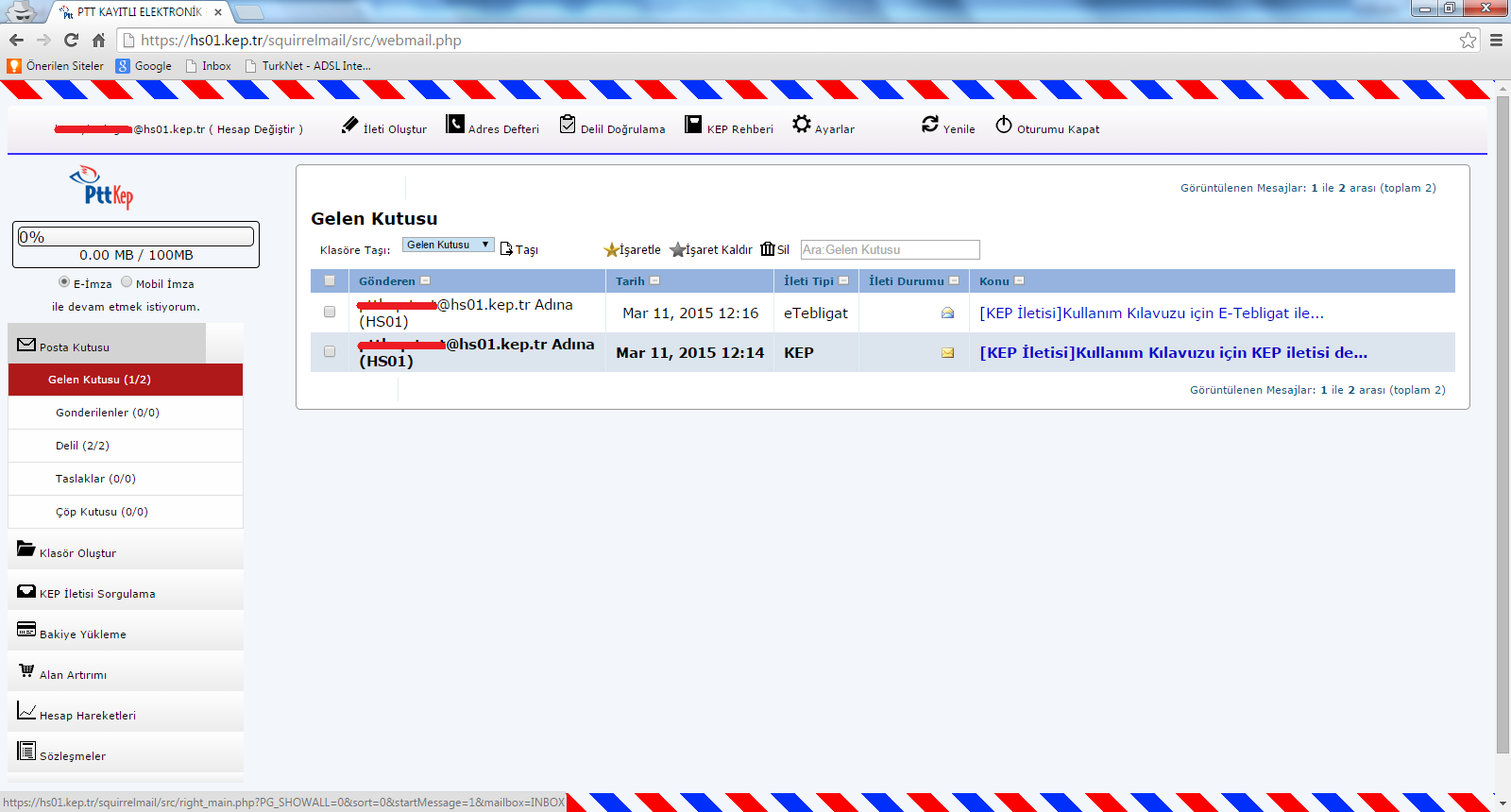Screen dimensions: 1511x812
Task: Select the Mobil İmza radio button
Action: (127, 281)
